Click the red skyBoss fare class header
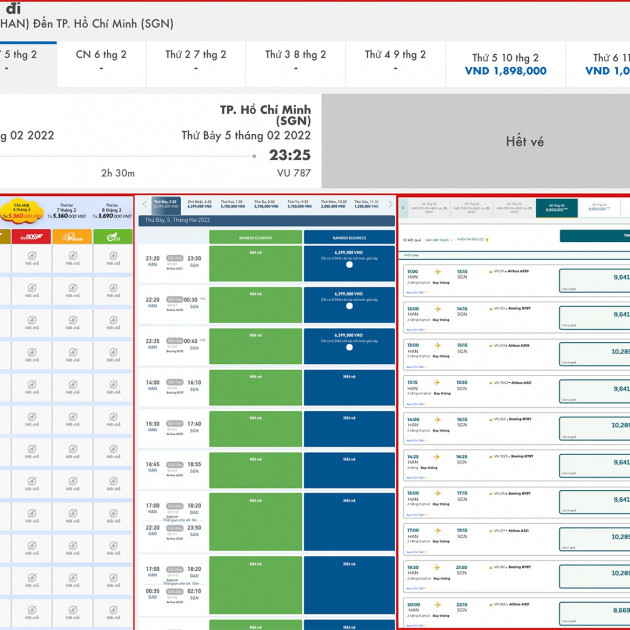The height and width of the screenshot is (630, 630). coord(31,237)
